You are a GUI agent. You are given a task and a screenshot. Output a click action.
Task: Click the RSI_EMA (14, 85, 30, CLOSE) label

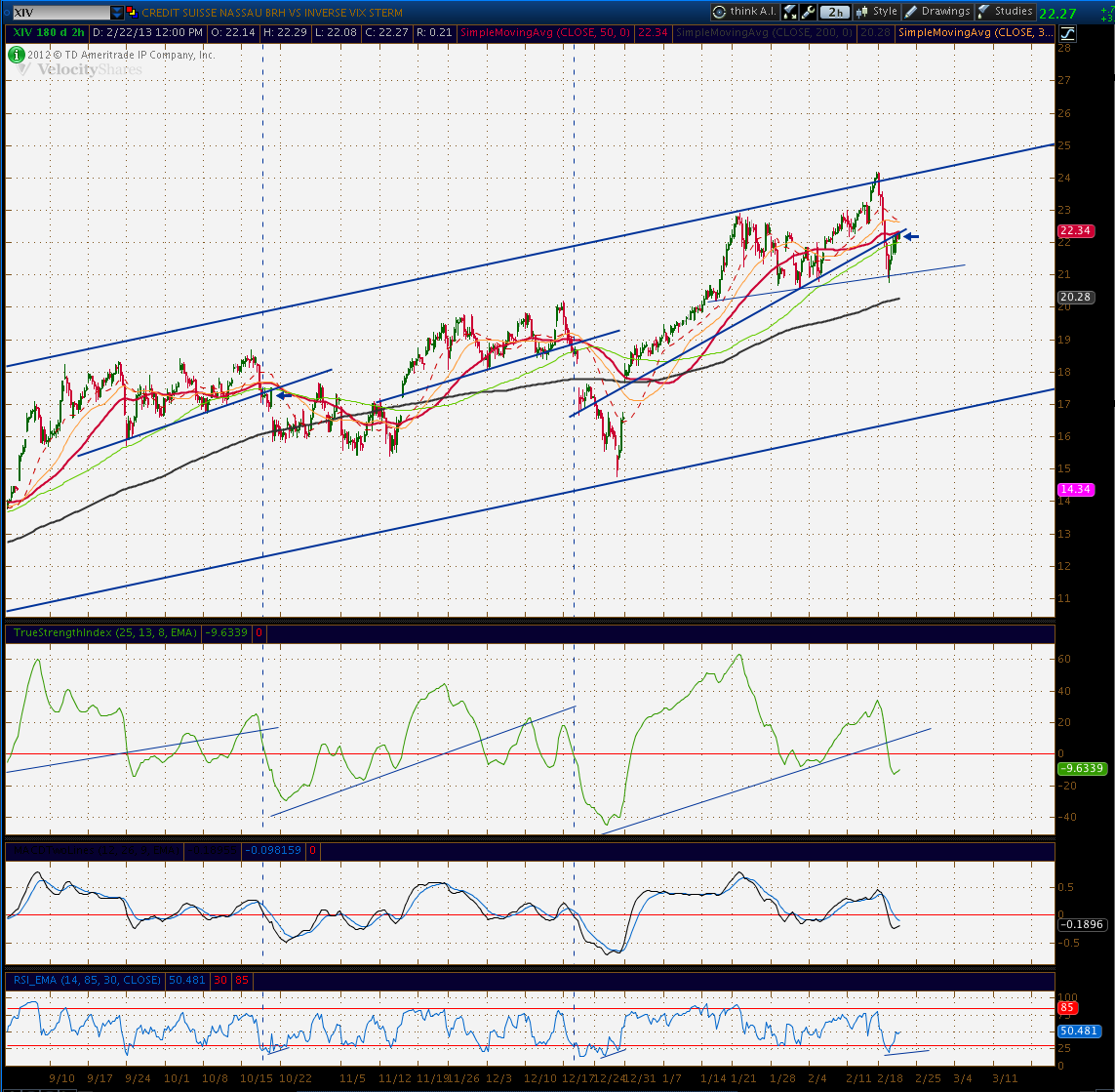tap(87, 981)
